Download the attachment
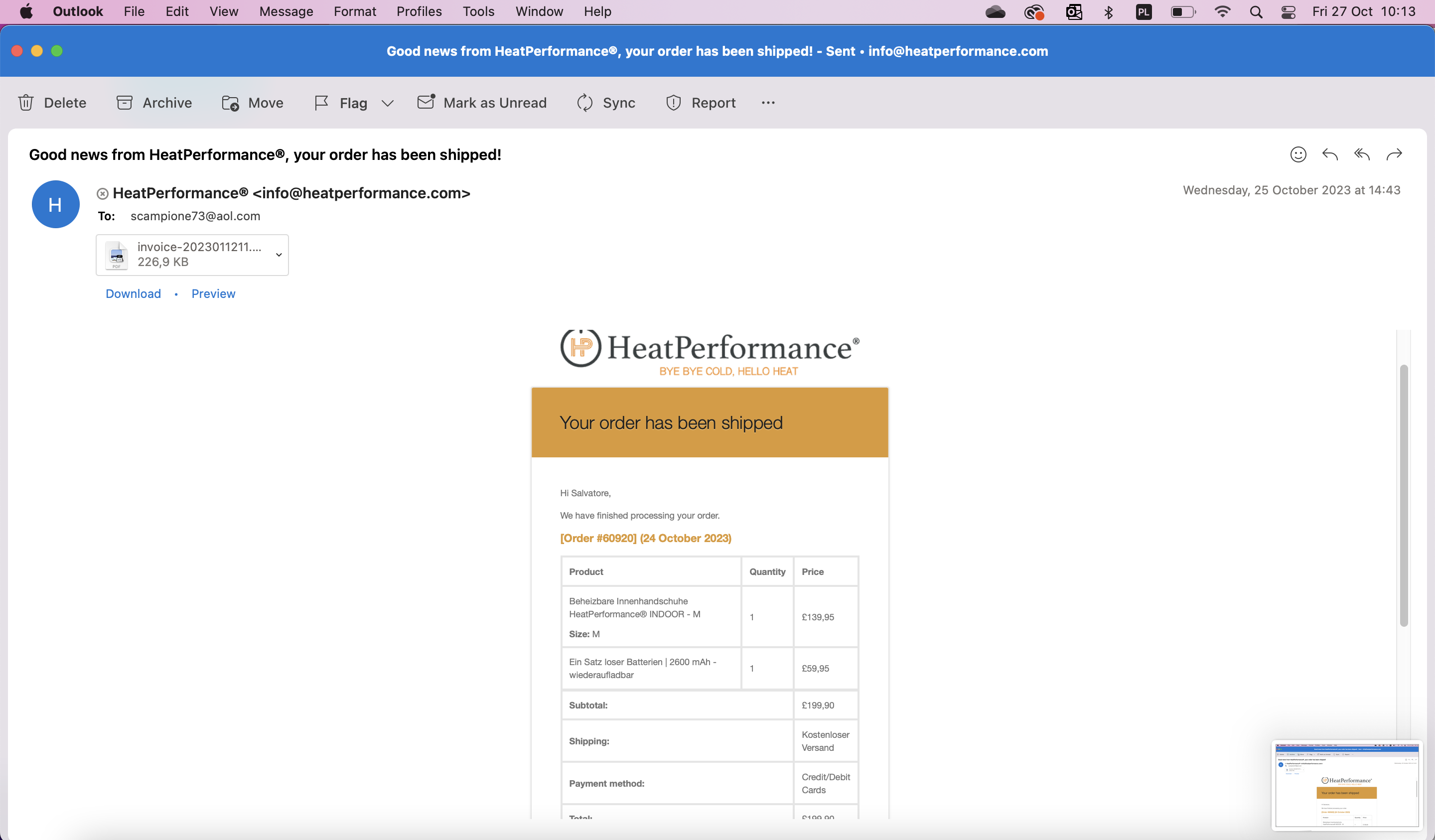The height and width of the screenshot is (840, 1435). point(133,293)
